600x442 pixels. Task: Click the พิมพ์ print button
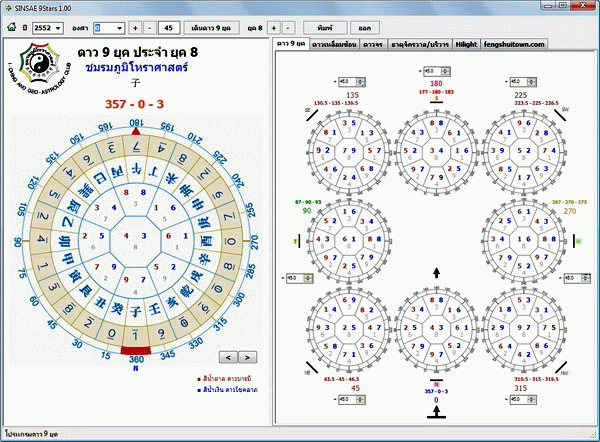click(325, 28)
